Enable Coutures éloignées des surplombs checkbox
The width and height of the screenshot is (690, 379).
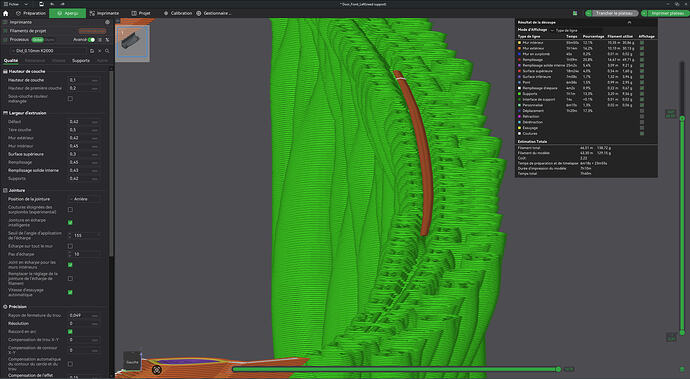[70, 210]
